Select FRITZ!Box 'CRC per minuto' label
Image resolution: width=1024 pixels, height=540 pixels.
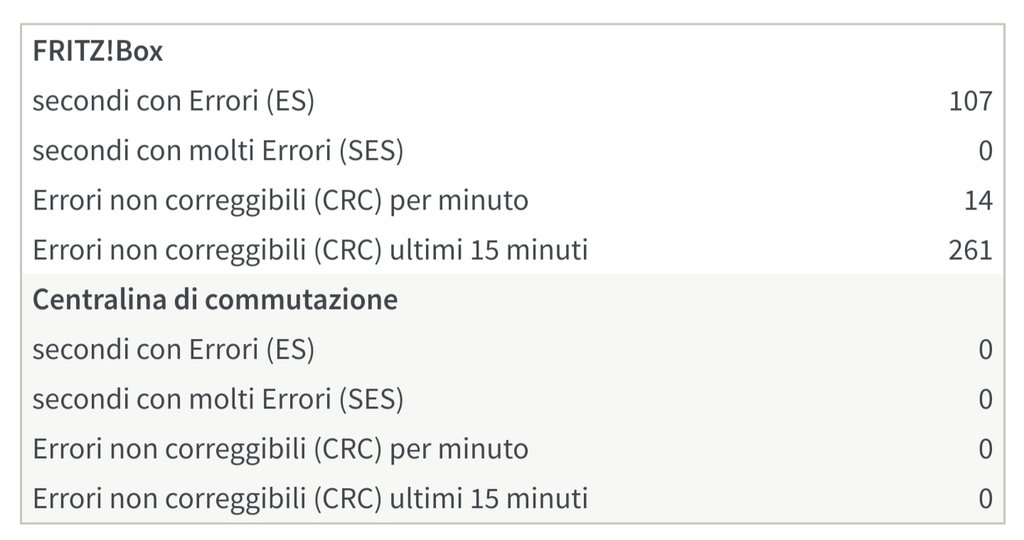280,201
